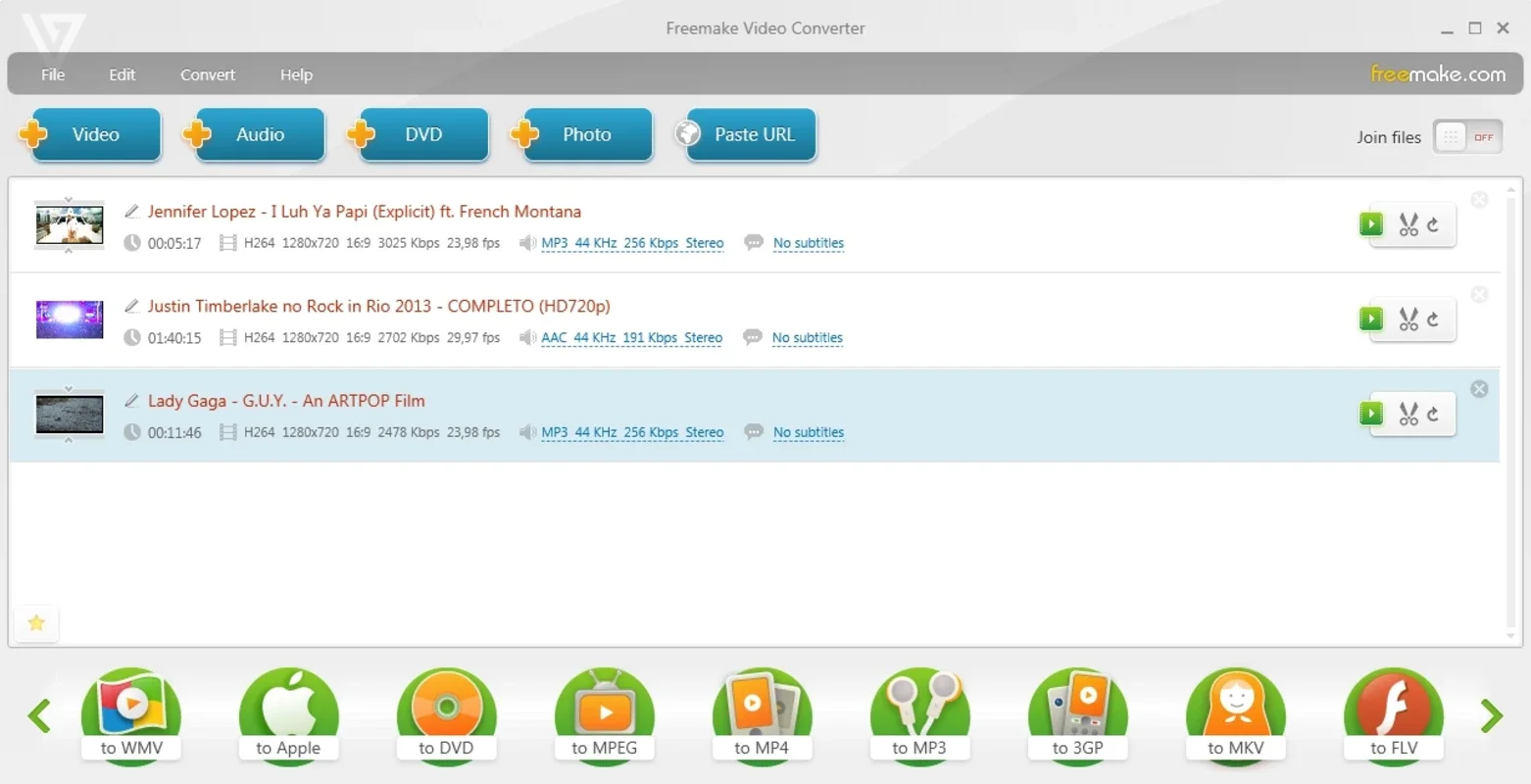Screen dimensions: 1531x784
Task: Show more formats with right green arrow
Action: tap(1491, 716)
